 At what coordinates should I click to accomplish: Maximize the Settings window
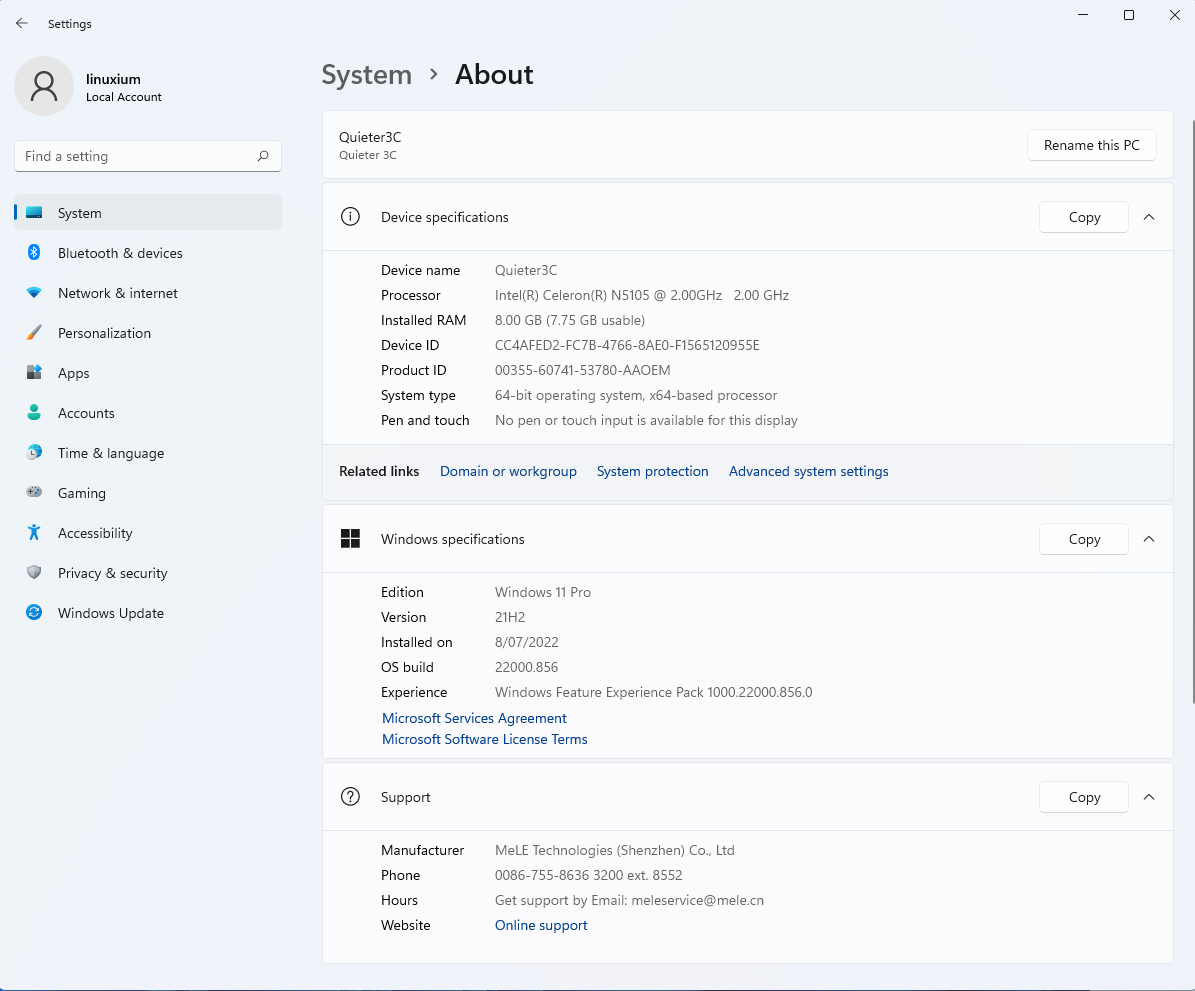point(1129,15)
